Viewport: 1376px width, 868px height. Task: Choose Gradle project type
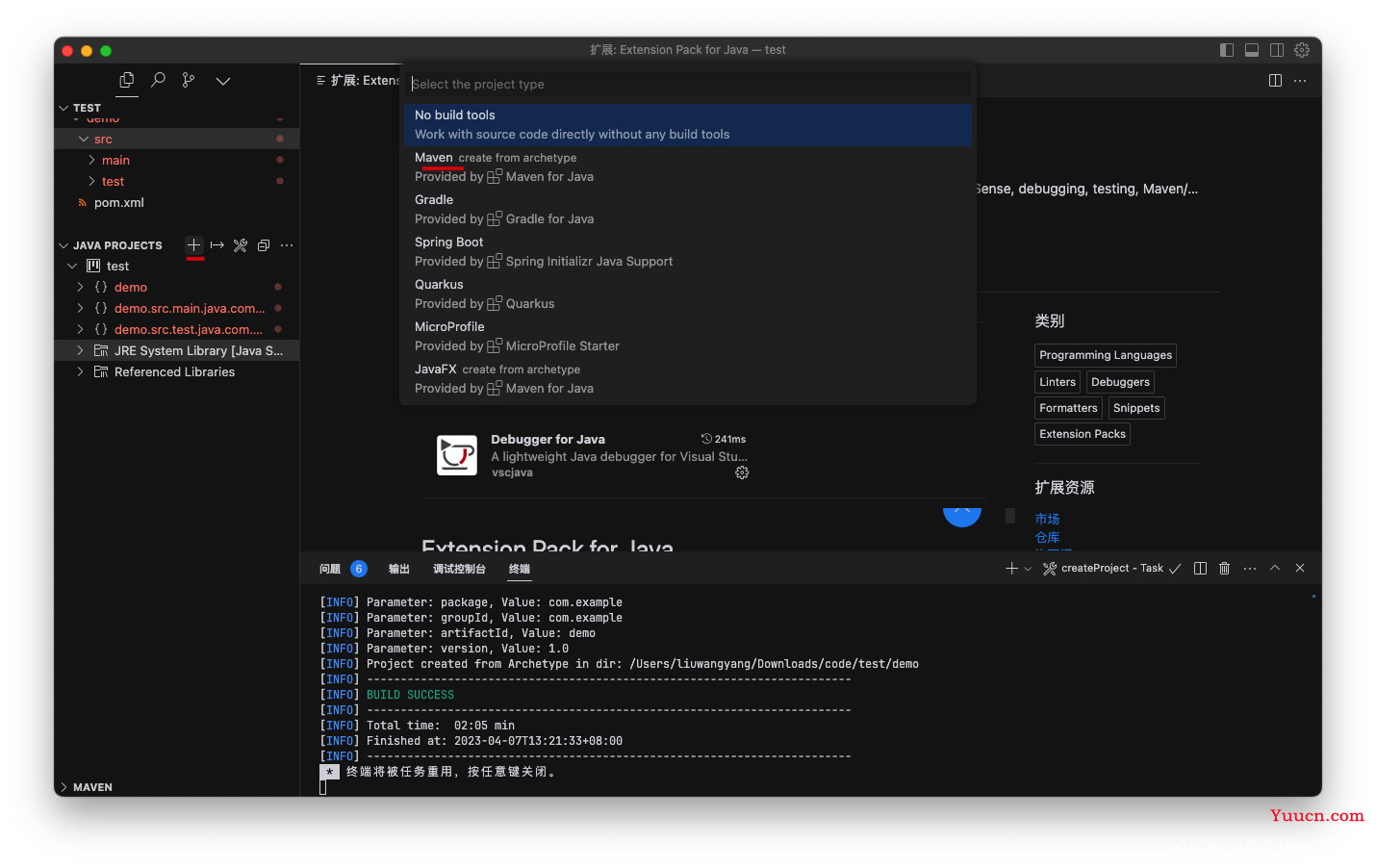coord(688,210)
